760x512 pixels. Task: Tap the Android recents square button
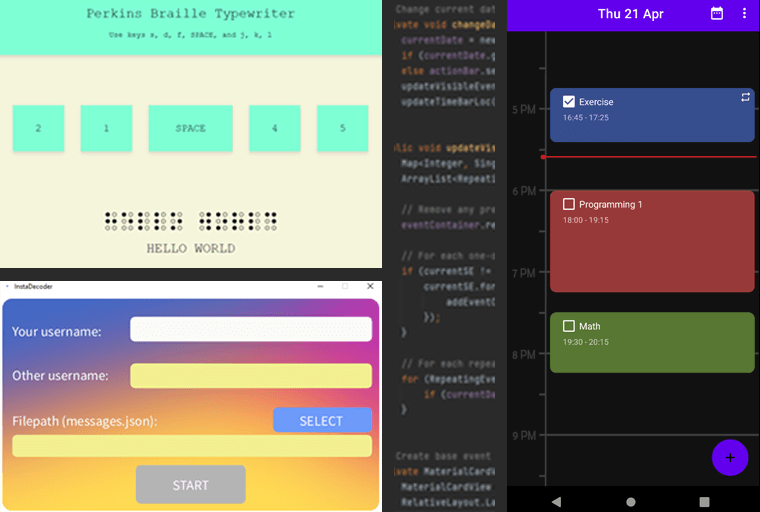click(704, 501)
